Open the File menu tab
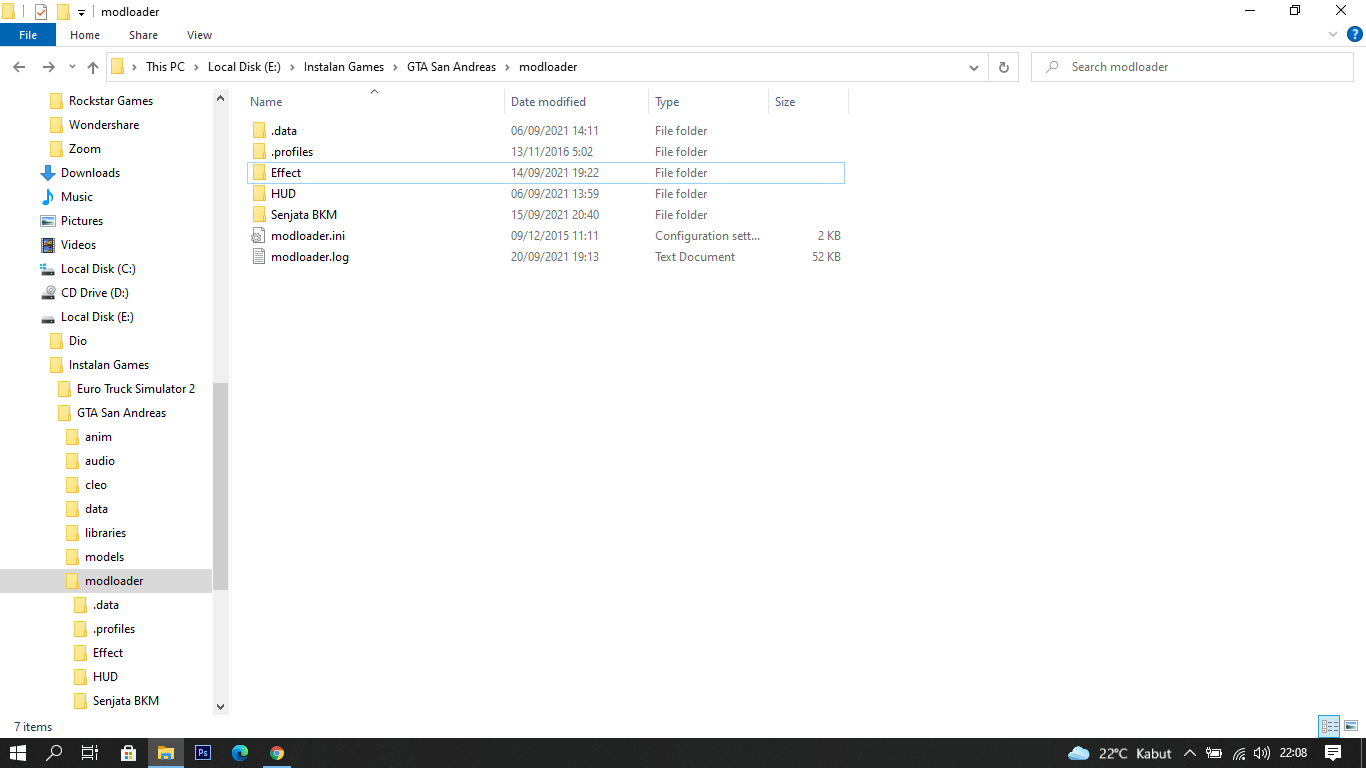 pyautogui.click(x=28, y=35)
